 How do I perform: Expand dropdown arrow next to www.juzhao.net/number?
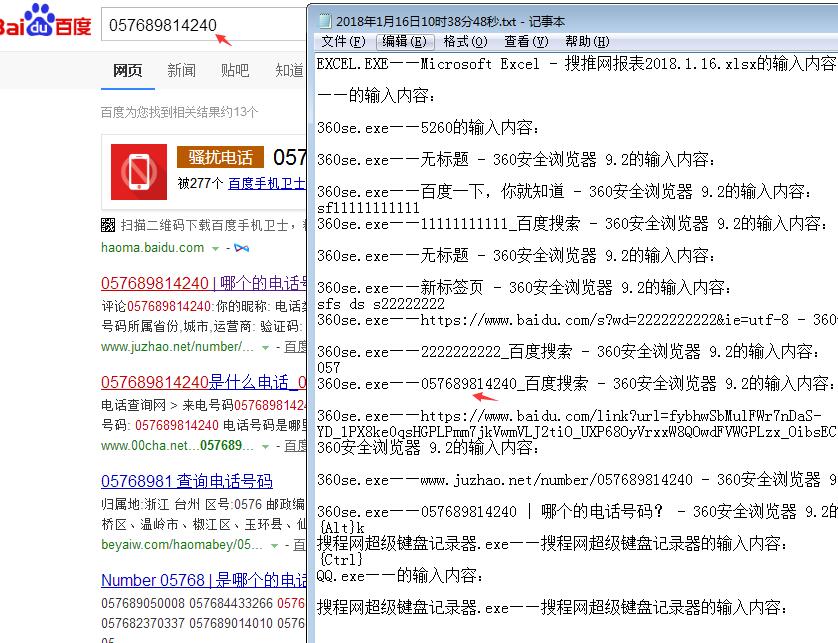265,347
